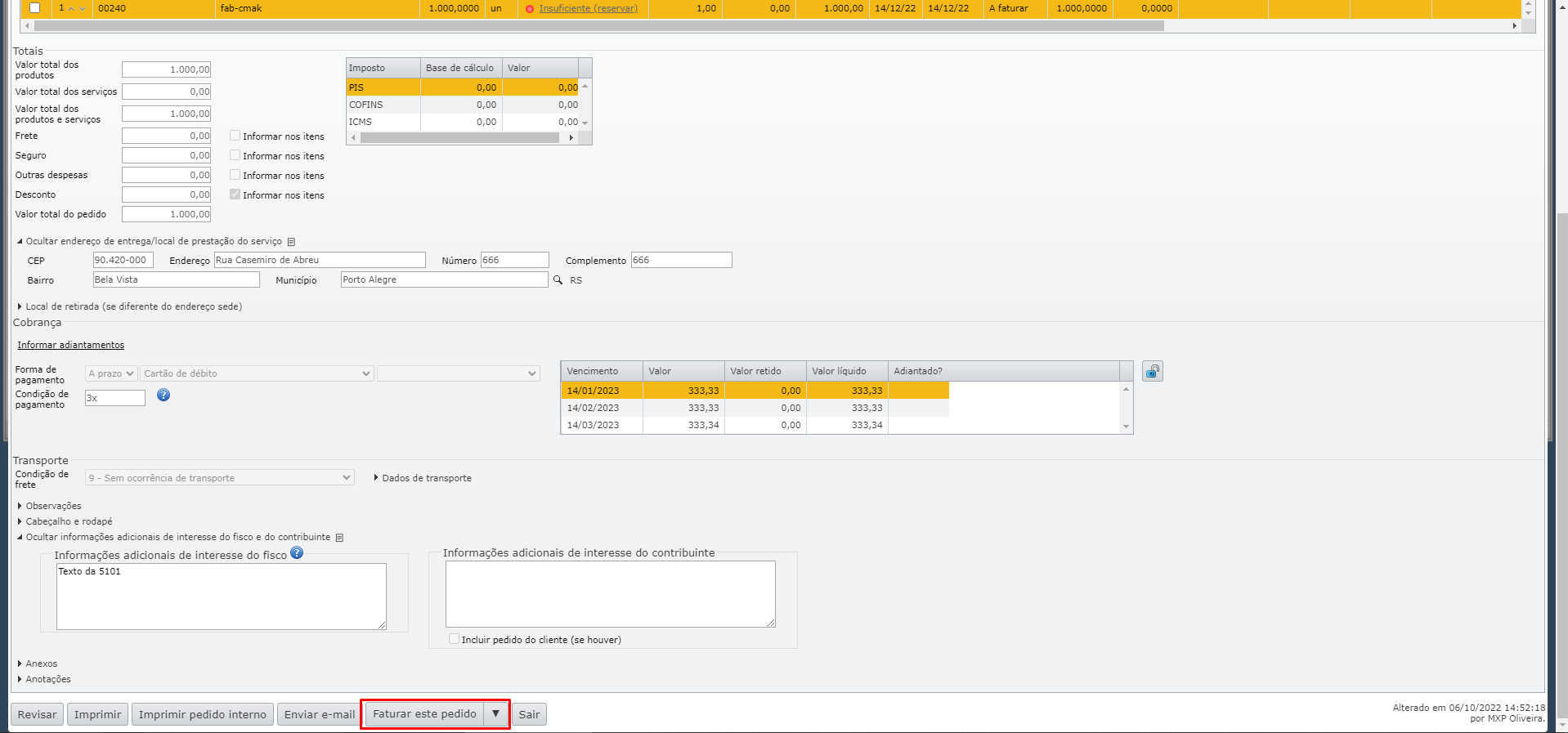Select the ICMS tax row
The width and height of the screenshot is (1568, 733).
pos(462,122)
